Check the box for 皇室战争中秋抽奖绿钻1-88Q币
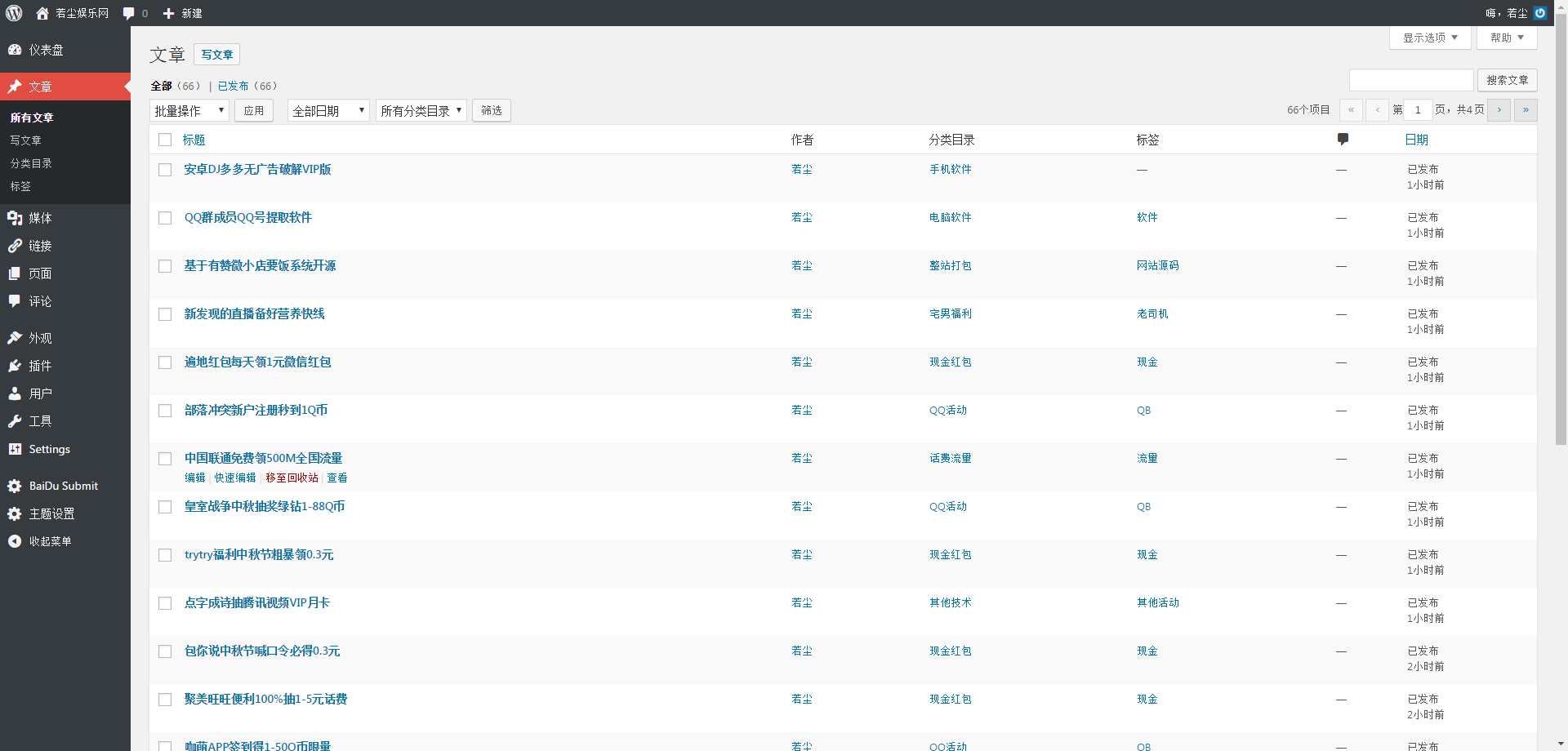This screenshot has height=751, width=1568. (165, 507)
